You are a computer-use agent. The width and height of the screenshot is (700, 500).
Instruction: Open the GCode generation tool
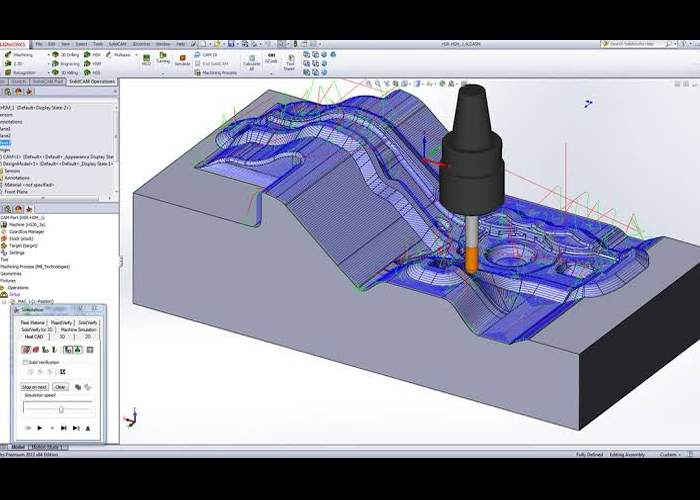click(272, 60)
